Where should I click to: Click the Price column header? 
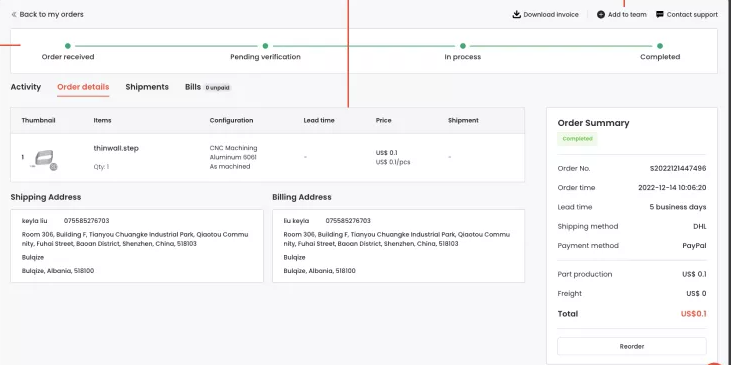click(x=384, y=120)
